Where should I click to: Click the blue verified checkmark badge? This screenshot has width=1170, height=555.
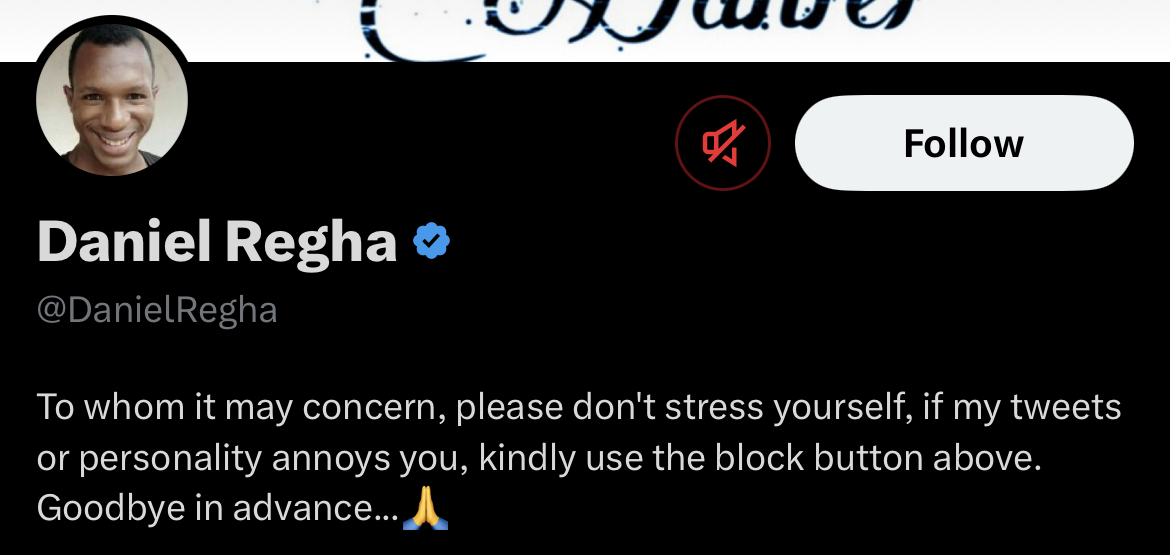click(431, 241)
